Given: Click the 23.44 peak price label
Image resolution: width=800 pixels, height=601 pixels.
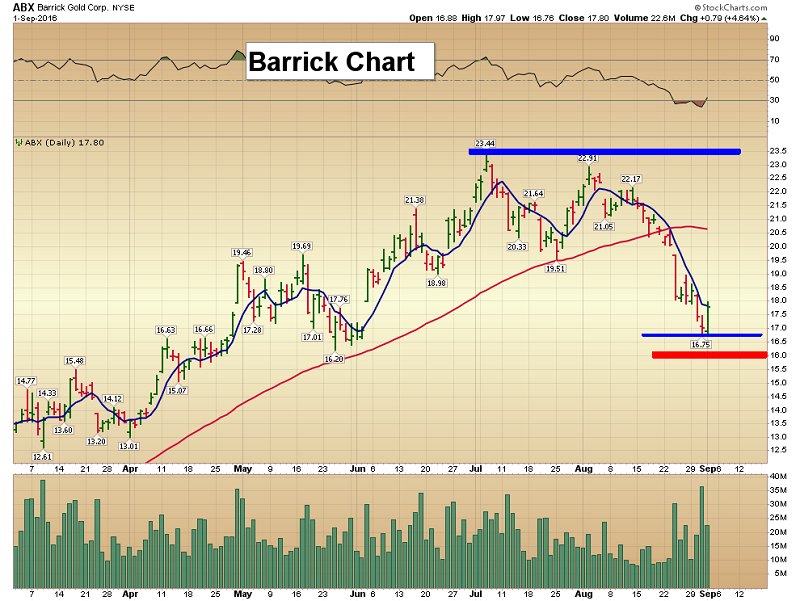Looking at the screenshot, I should (x=485, y=143).
